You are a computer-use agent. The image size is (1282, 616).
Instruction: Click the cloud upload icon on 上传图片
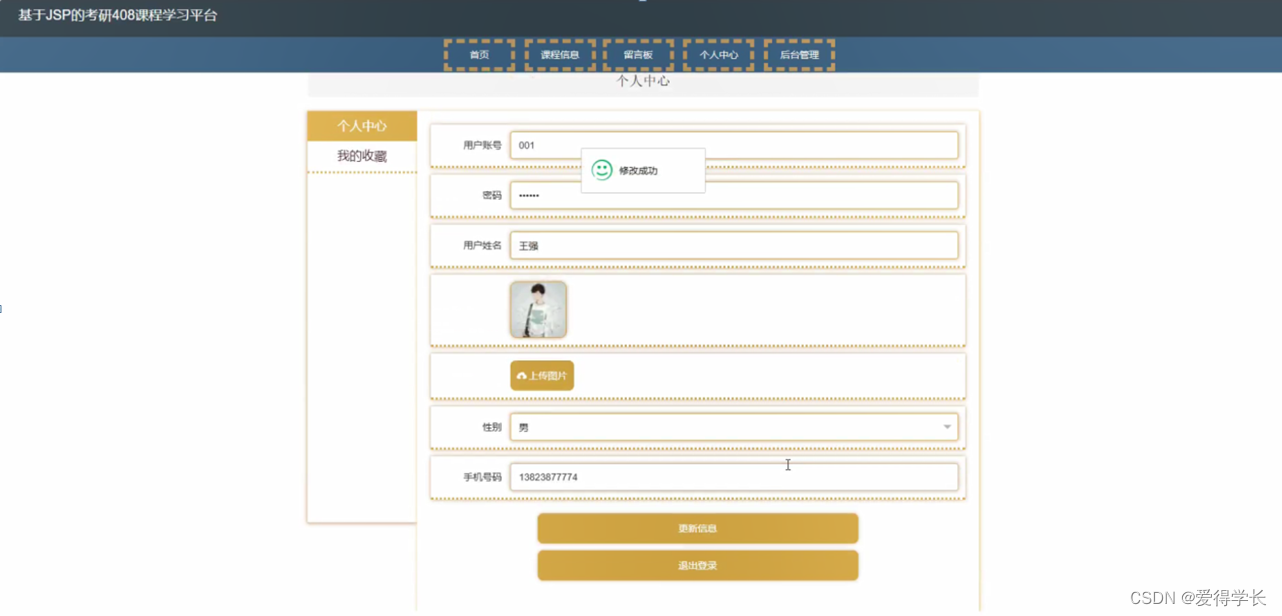[x=521, y=375]
